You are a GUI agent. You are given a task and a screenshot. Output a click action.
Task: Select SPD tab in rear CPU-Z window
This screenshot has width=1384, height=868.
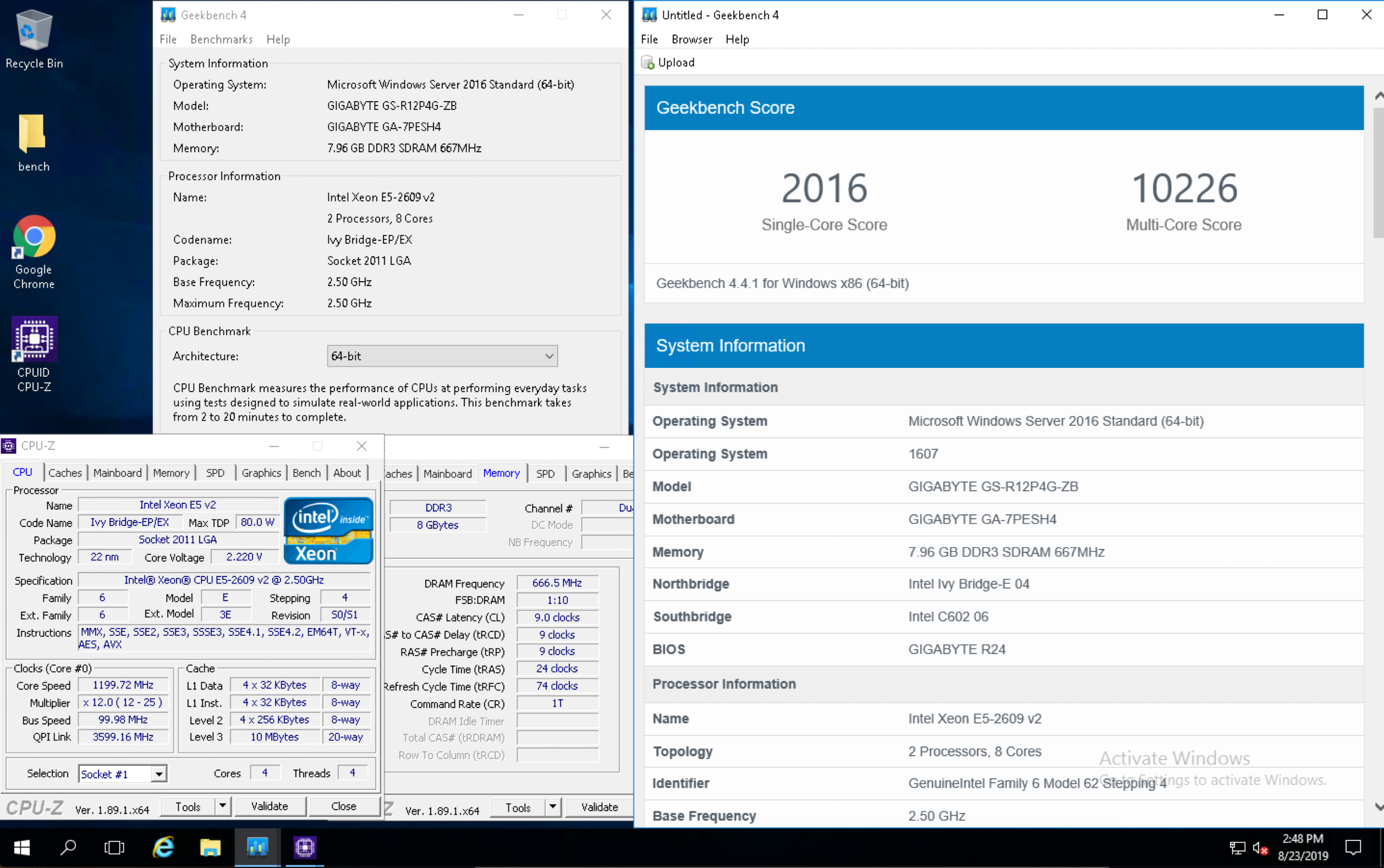coord(545,474)
